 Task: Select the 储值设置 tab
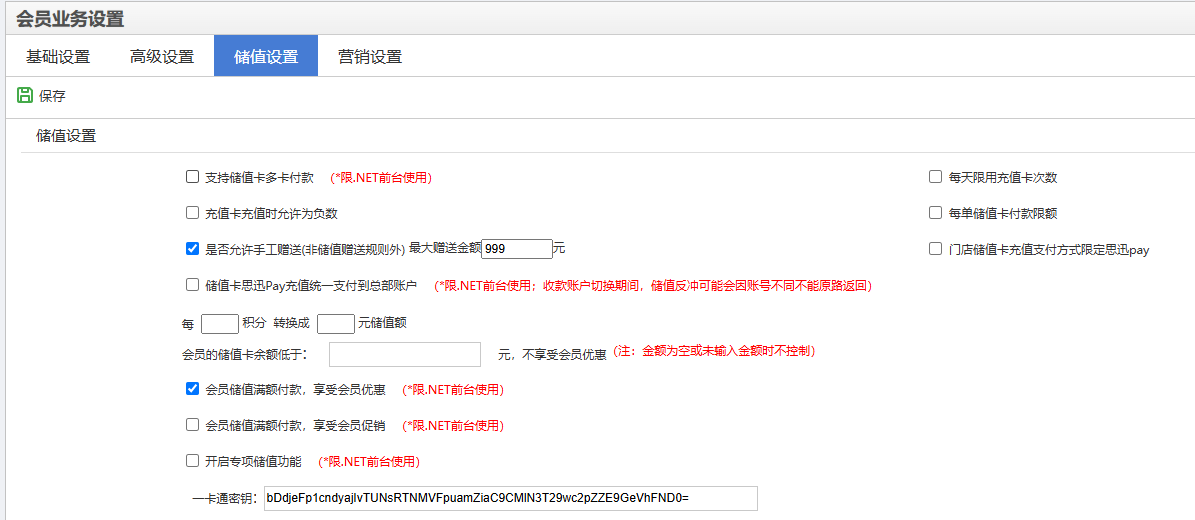(266, 57)
